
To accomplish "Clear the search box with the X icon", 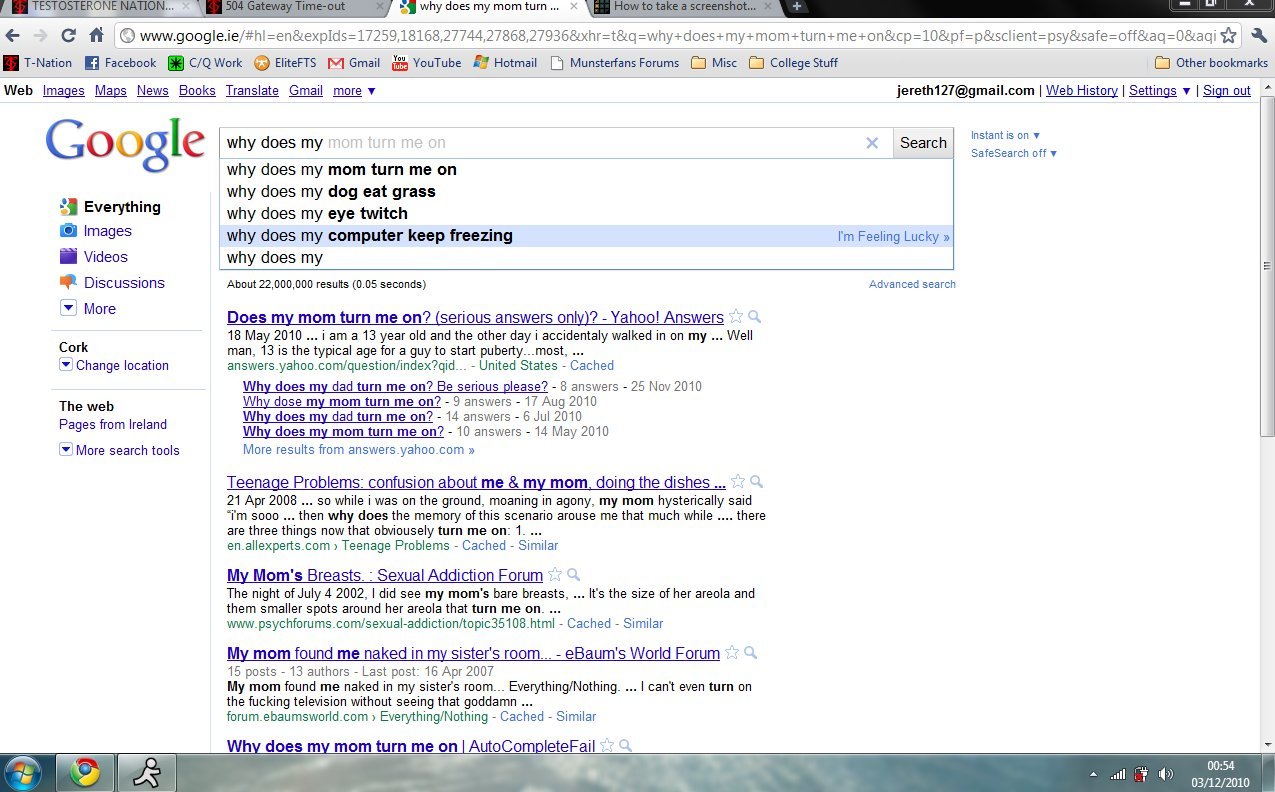I will (x=872, y=143).
